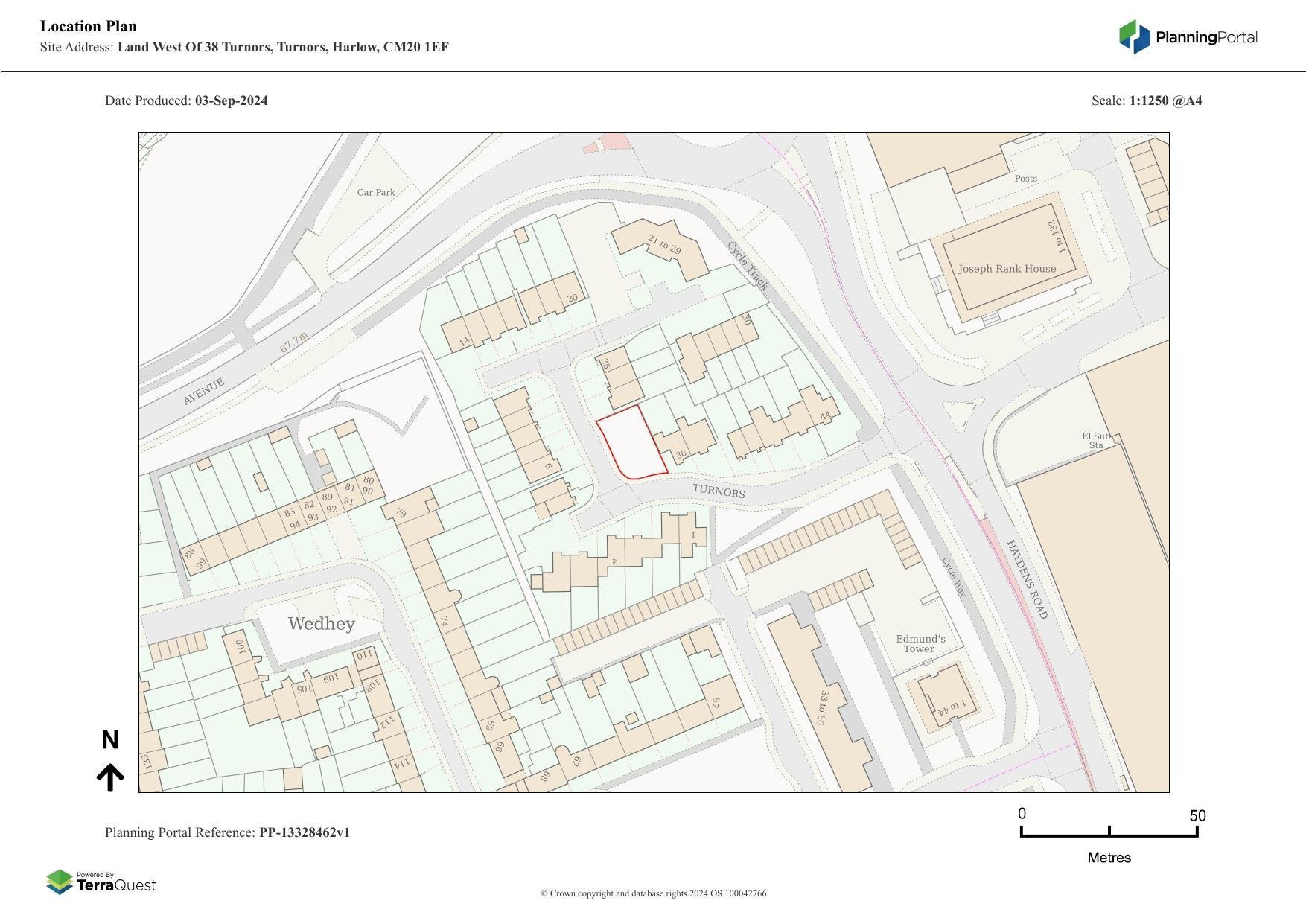Screen dimensions: 1306x924
Task: Click the TURNORS road name
Action: coord(719,491)
